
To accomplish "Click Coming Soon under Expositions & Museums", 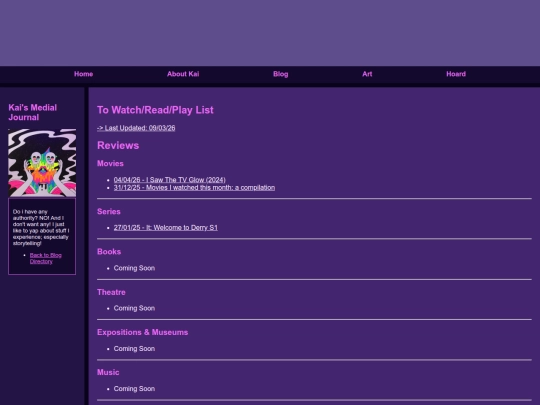I will [x=134, y=349].
